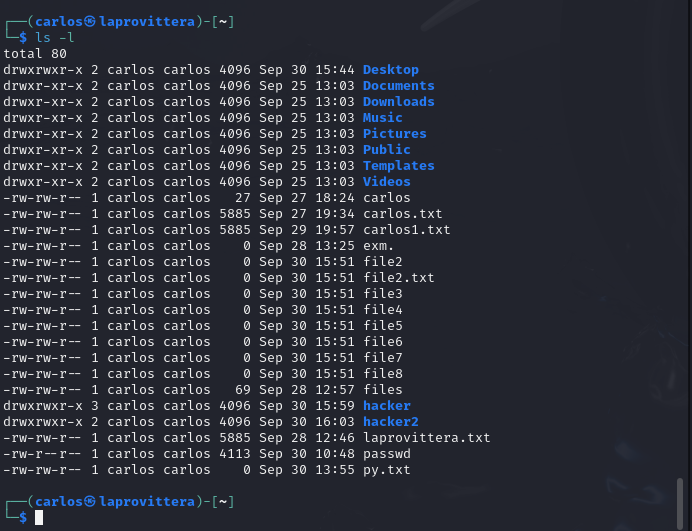
Task: Select the passwd file entry
Action: (387, 454)
